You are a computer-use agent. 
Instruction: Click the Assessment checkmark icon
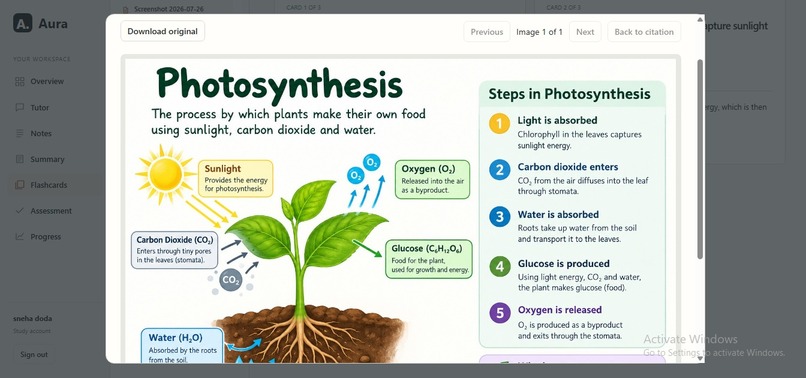pos(20,211)
